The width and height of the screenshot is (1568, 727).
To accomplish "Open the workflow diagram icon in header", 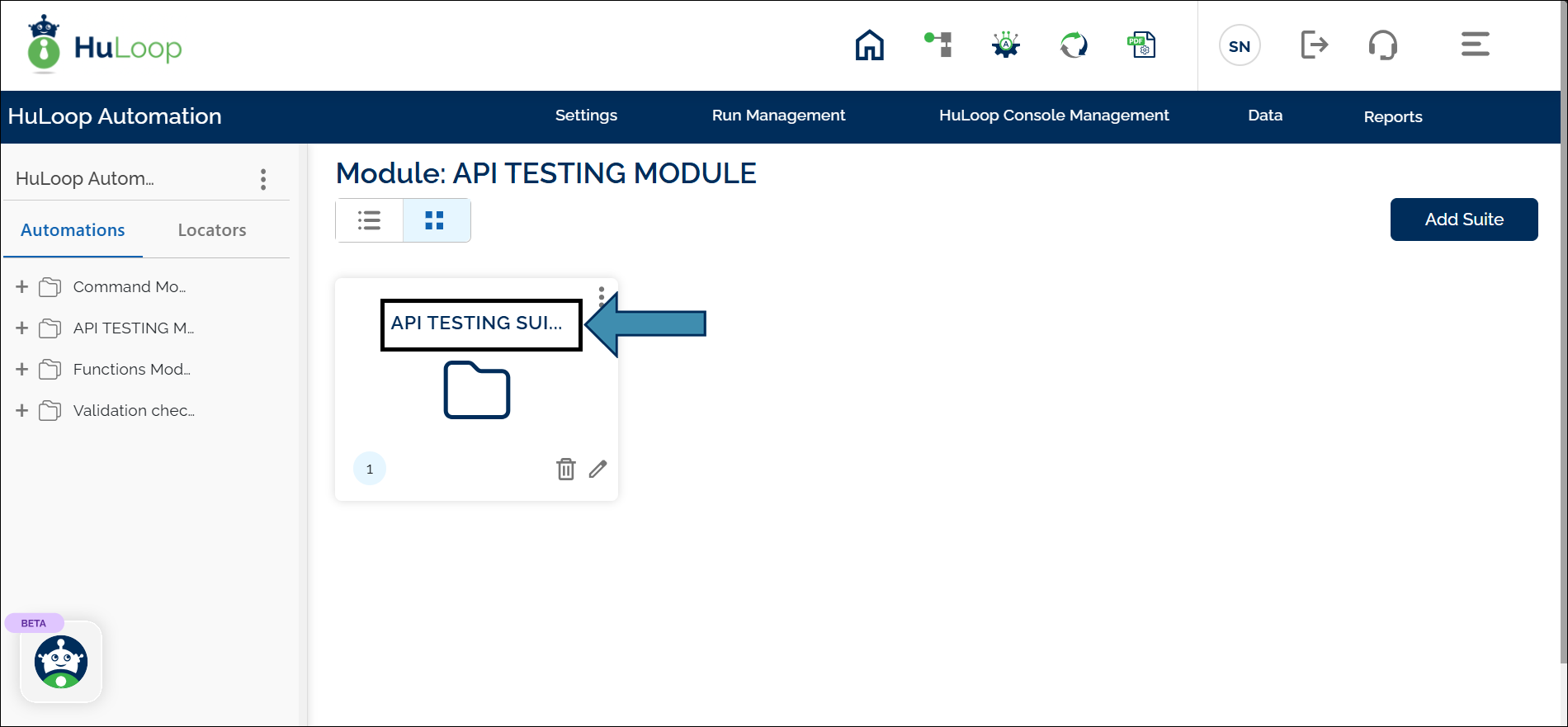I will click(x=938, y=45).
